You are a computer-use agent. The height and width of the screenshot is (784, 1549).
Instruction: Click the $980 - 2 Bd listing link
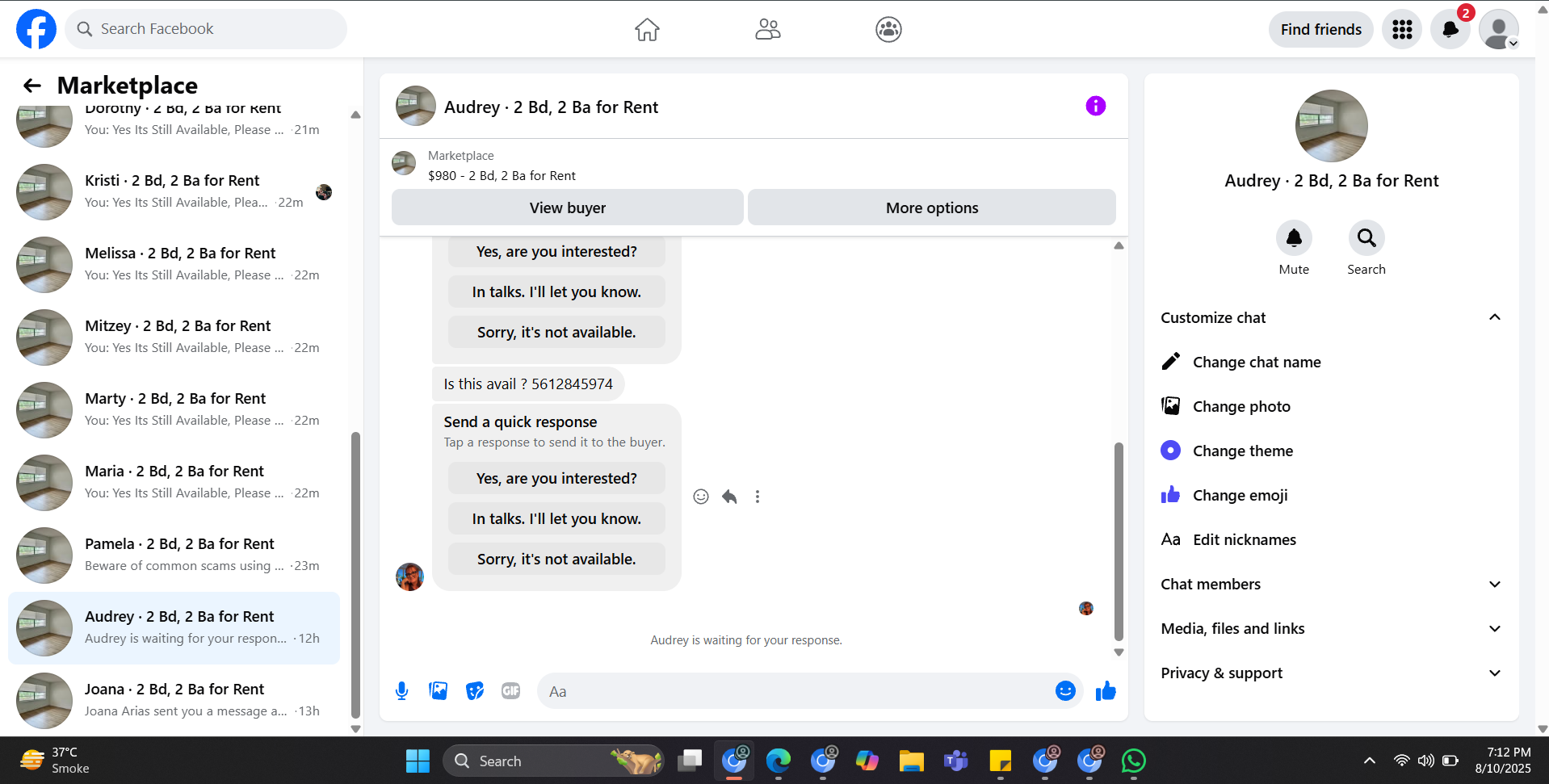[x=502, y=175]
